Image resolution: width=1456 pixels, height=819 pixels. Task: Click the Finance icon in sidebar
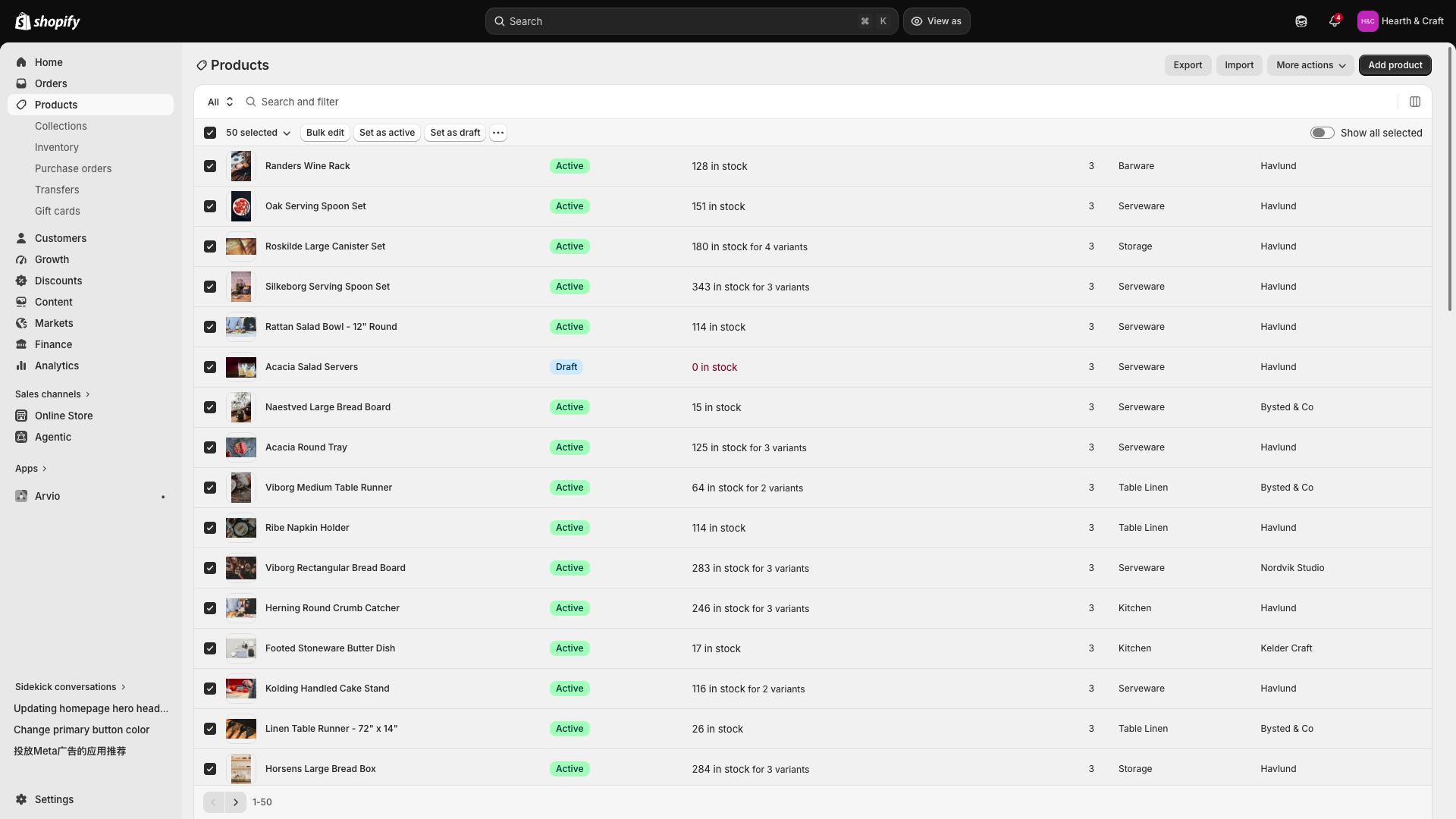coord(21,344)
